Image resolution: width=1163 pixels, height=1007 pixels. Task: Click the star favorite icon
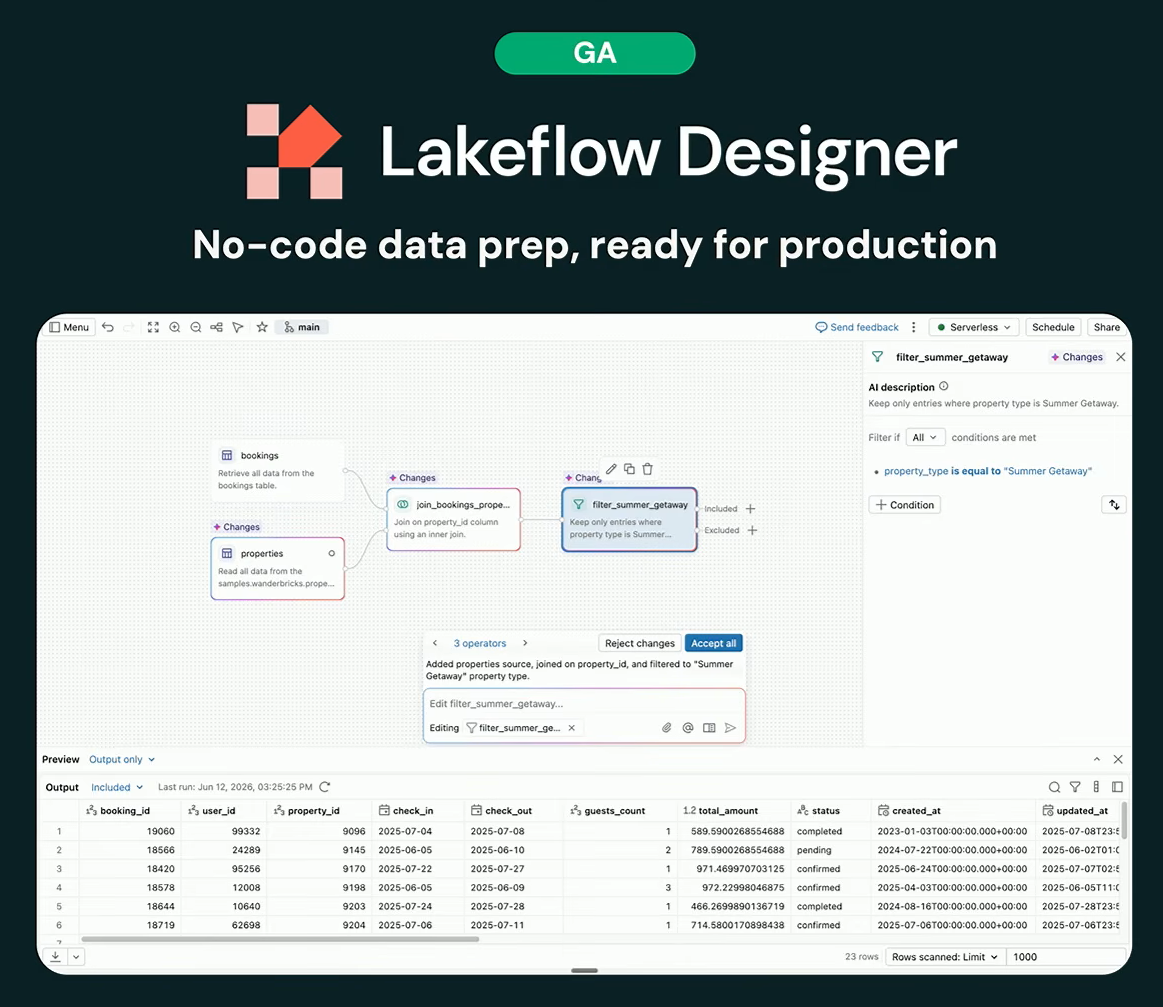click(262, 327)
